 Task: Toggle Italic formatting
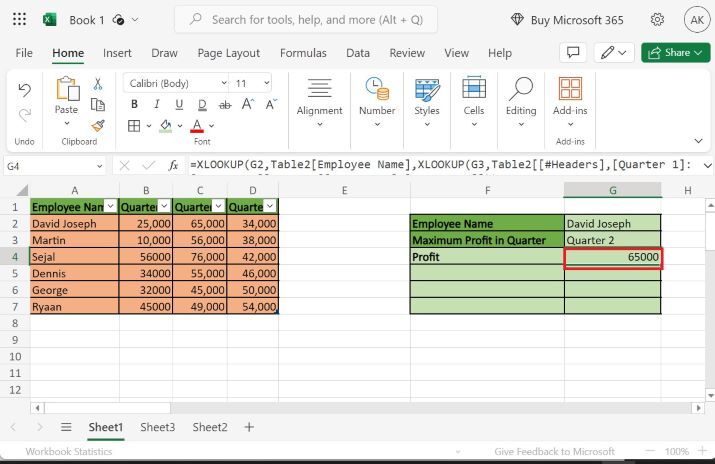click(x=156, y=104)
